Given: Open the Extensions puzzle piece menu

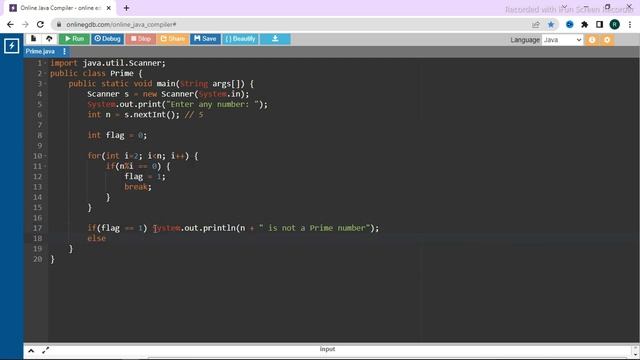Looking at the screenshot, I should pyautogui.click(x=584, y=24).
